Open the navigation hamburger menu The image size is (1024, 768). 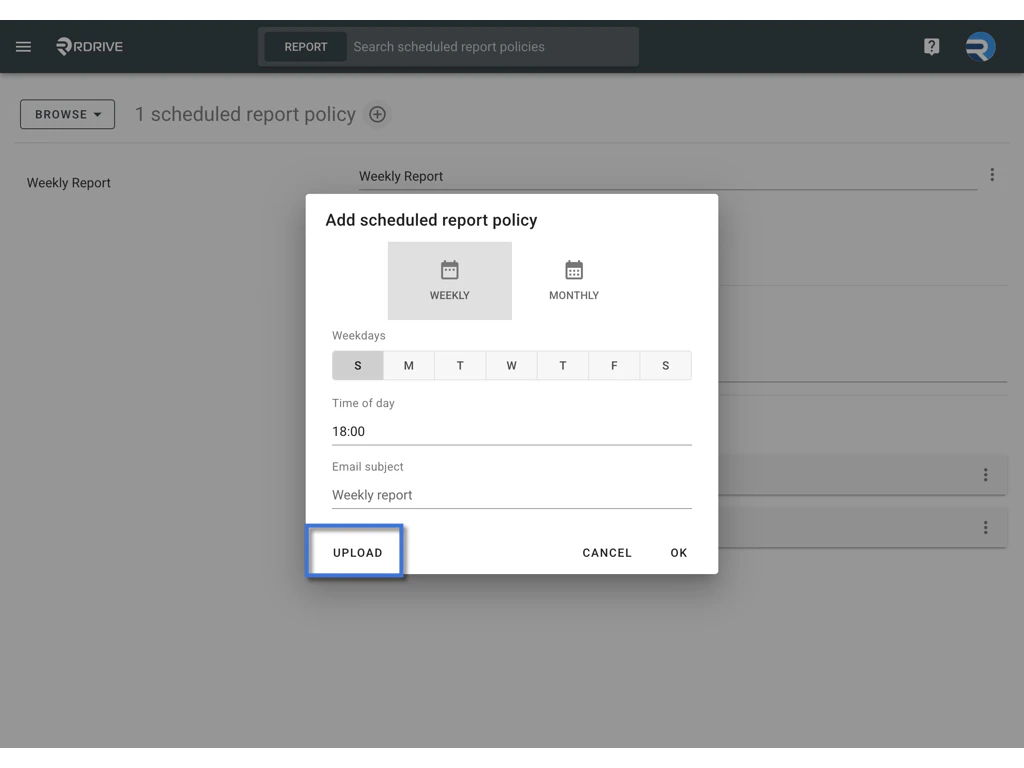[x=23, y=46]
